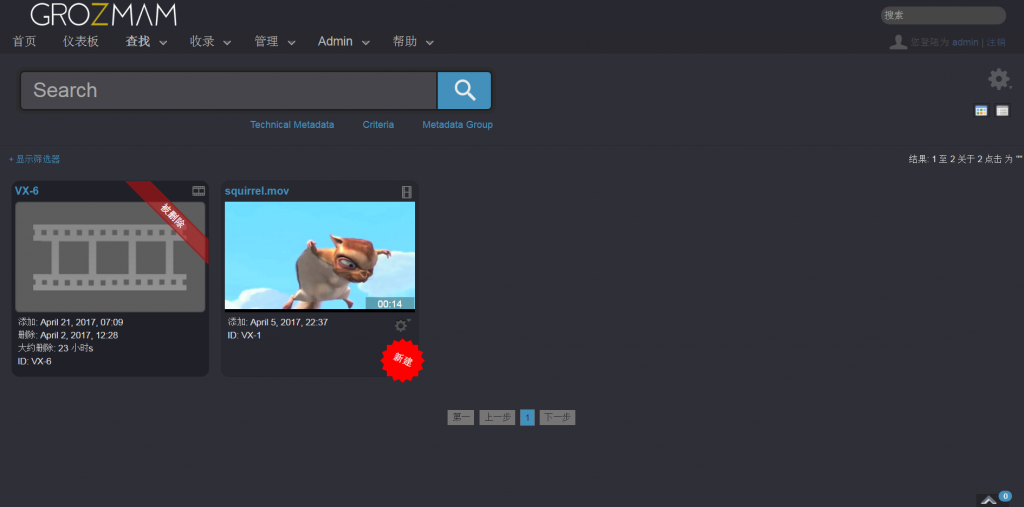Switch to grid thumbnail view icon
Image resolution: width=1024 pixels, height=507 pixels.
981,111
